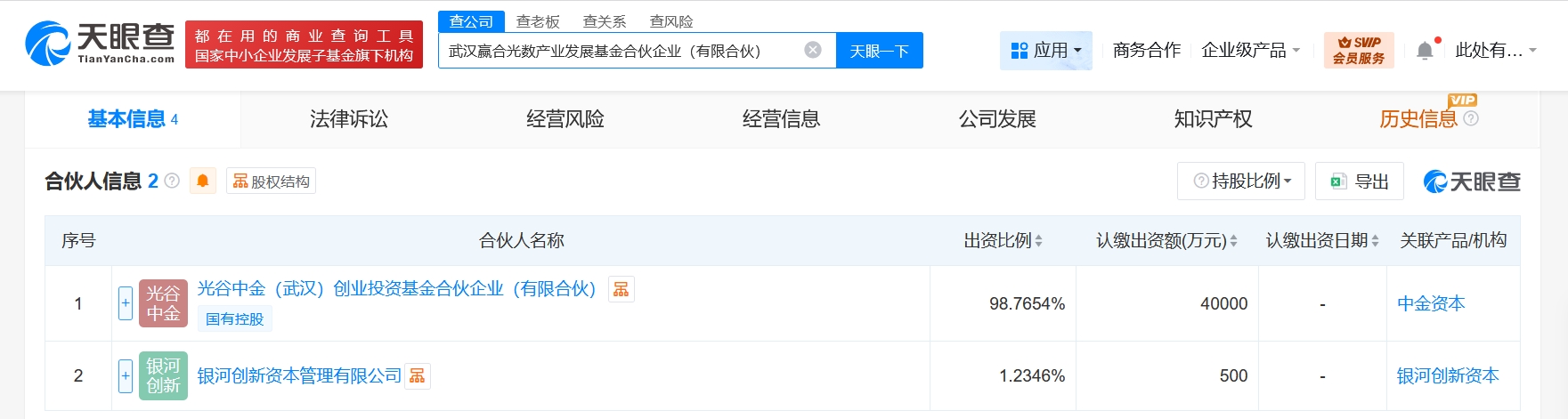Open the notification bell in header

point(1425,51)
